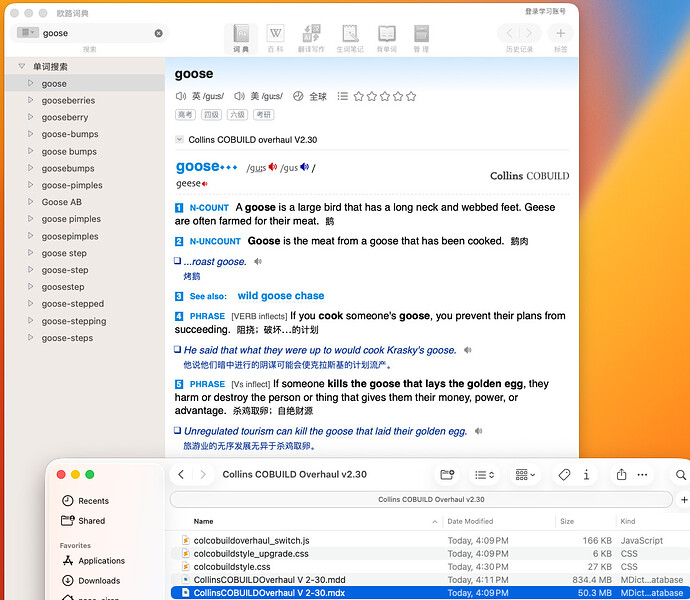Open Finder more actions ellipsis
The width and height of the screenshot is (690, 600).
[642, 475]
